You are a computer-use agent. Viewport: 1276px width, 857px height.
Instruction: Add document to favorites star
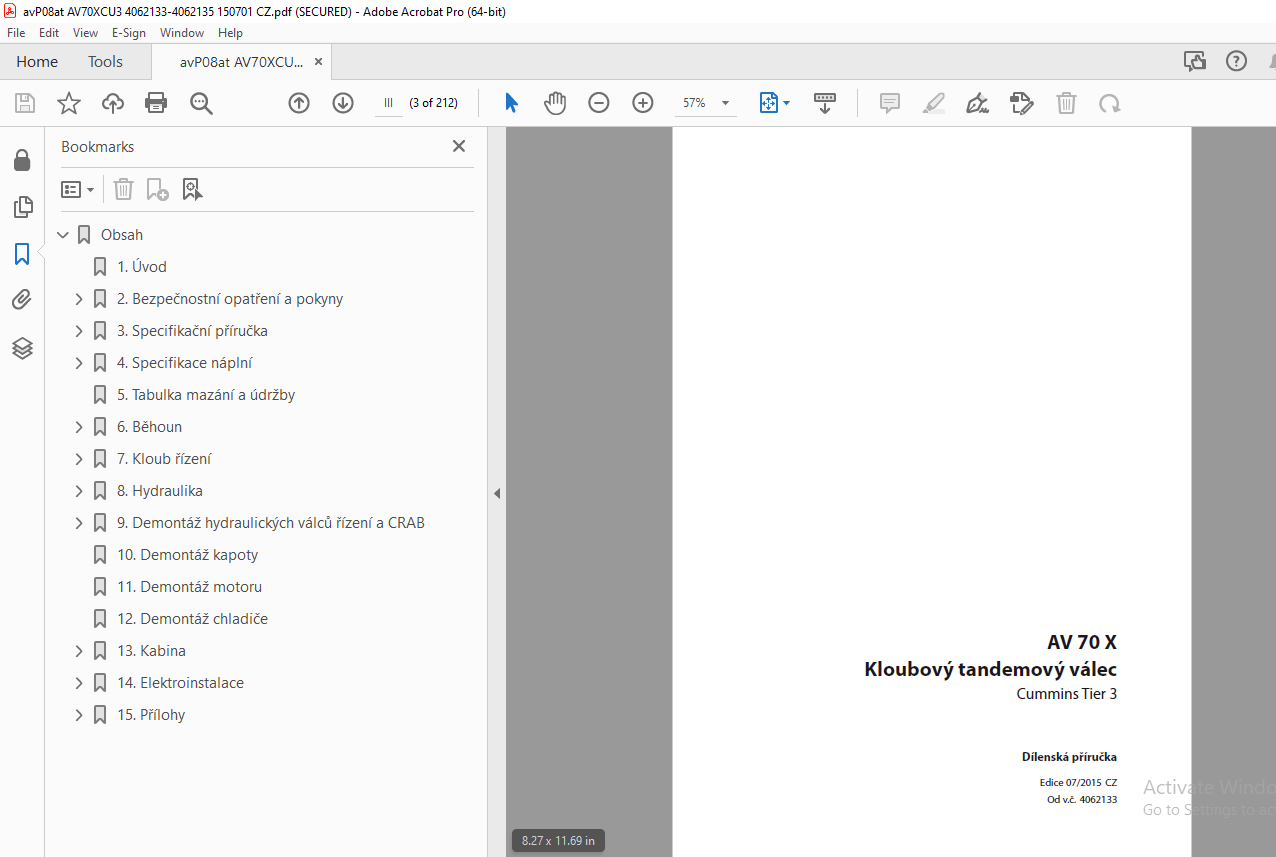[68, 103]
